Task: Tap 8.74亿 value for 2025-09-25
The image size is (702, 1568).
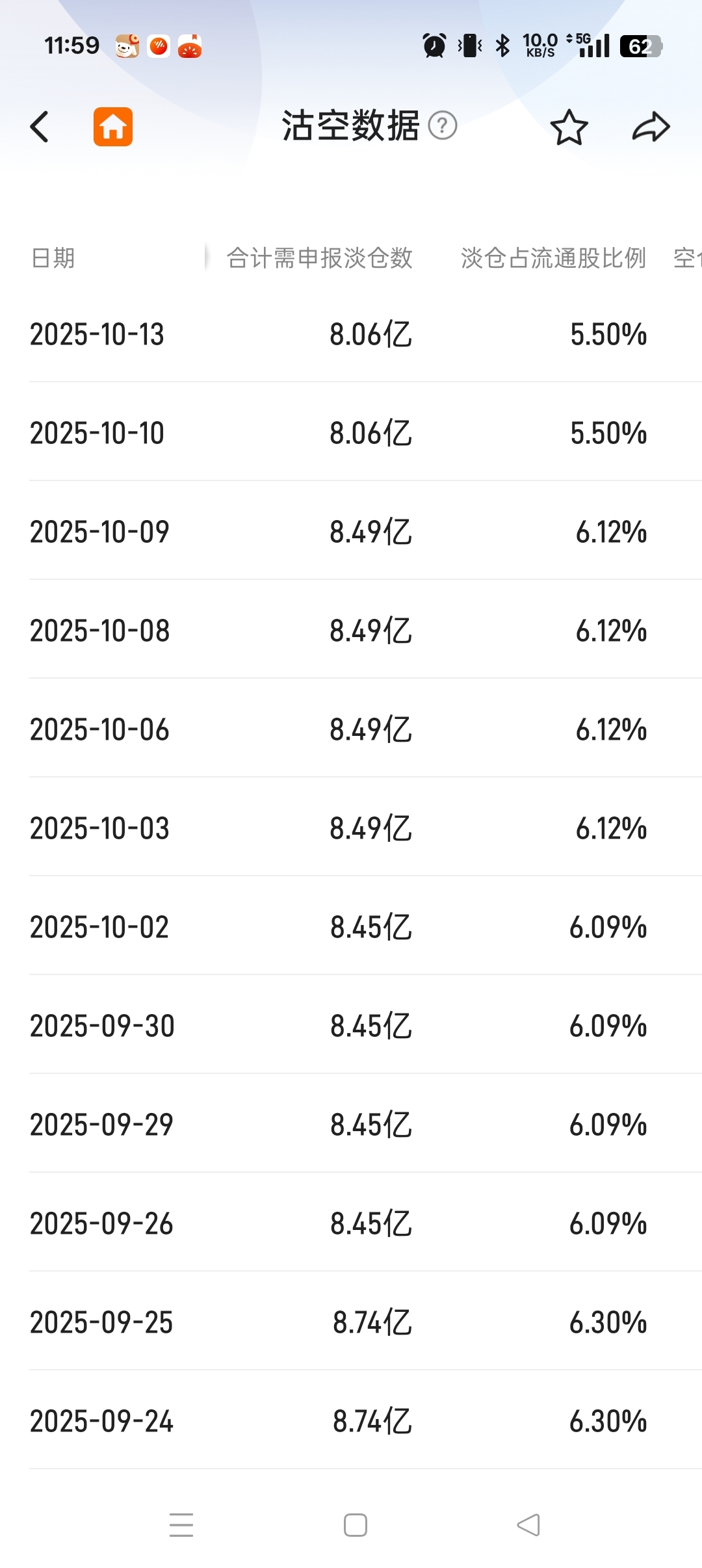Action: [x=372, y=1322]
